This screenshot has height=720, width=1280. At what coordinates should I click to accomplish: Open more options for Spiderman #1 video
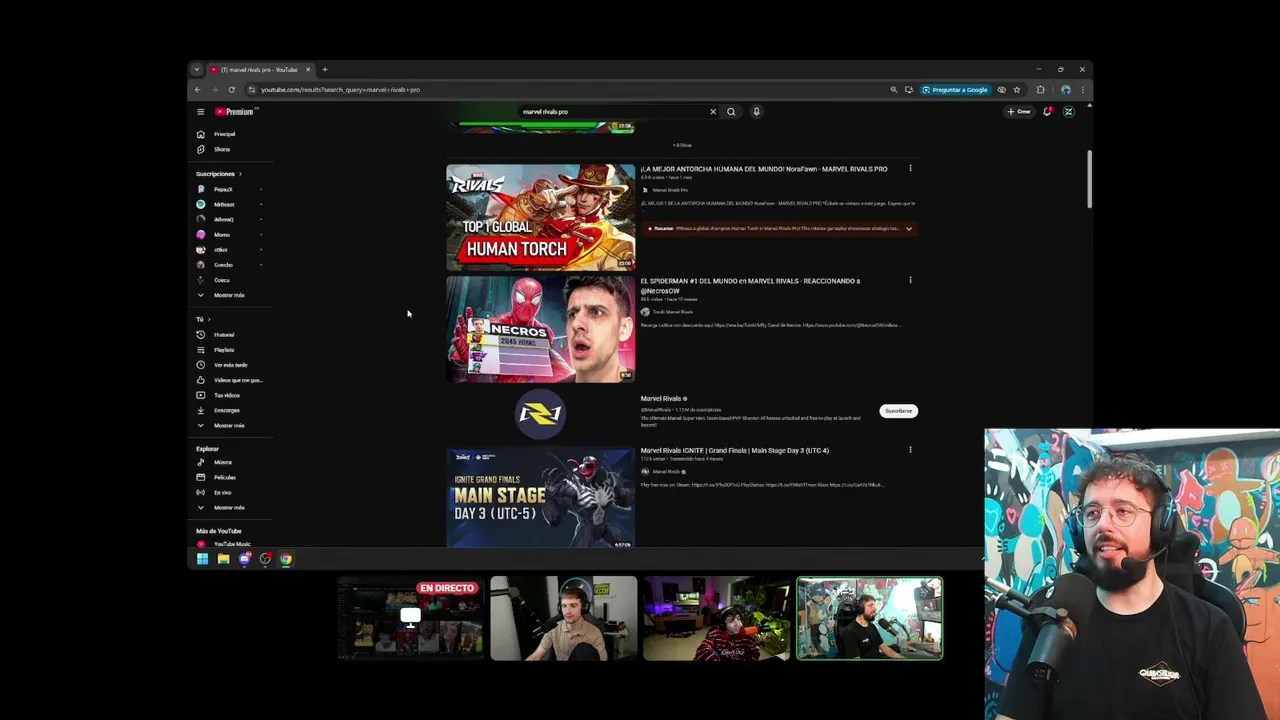point(910,281)
